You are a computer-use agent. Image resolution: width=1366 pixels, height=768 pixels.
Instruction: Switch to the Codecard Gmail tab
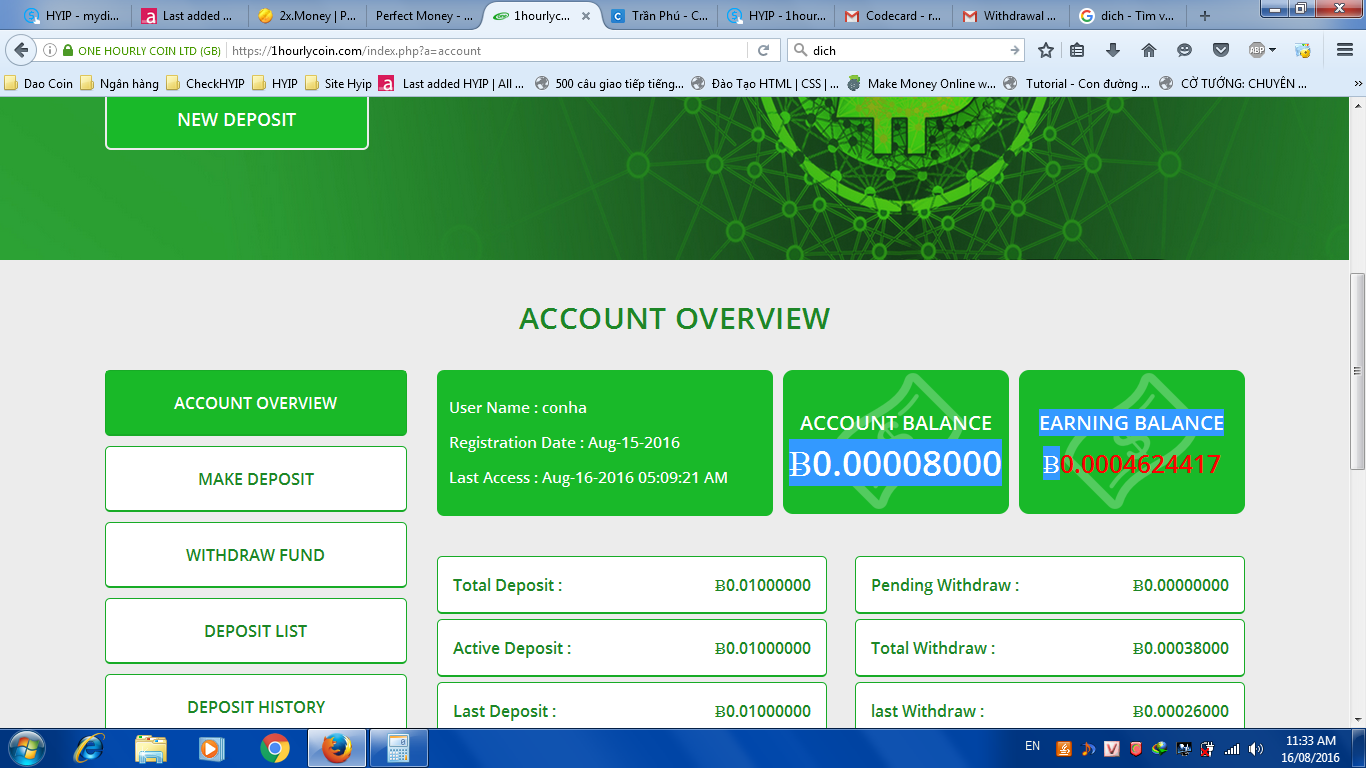click(x=894, y=16)
